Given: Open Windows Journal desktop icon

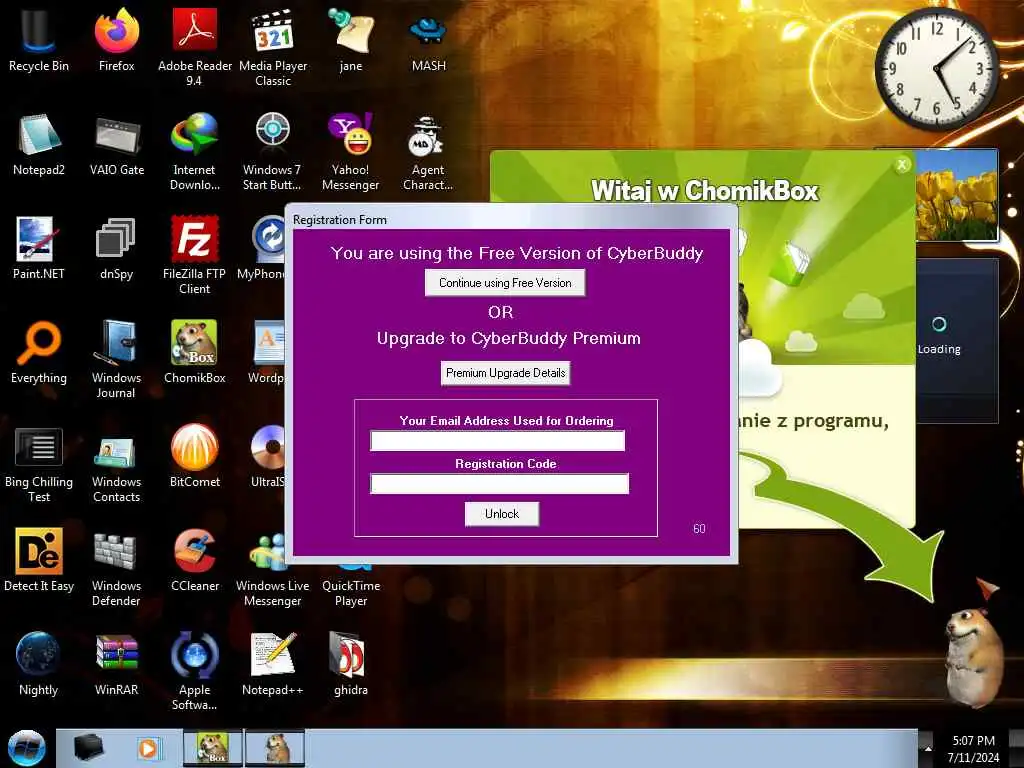Looking at the screenshot, I should click(x=116, y=359).
